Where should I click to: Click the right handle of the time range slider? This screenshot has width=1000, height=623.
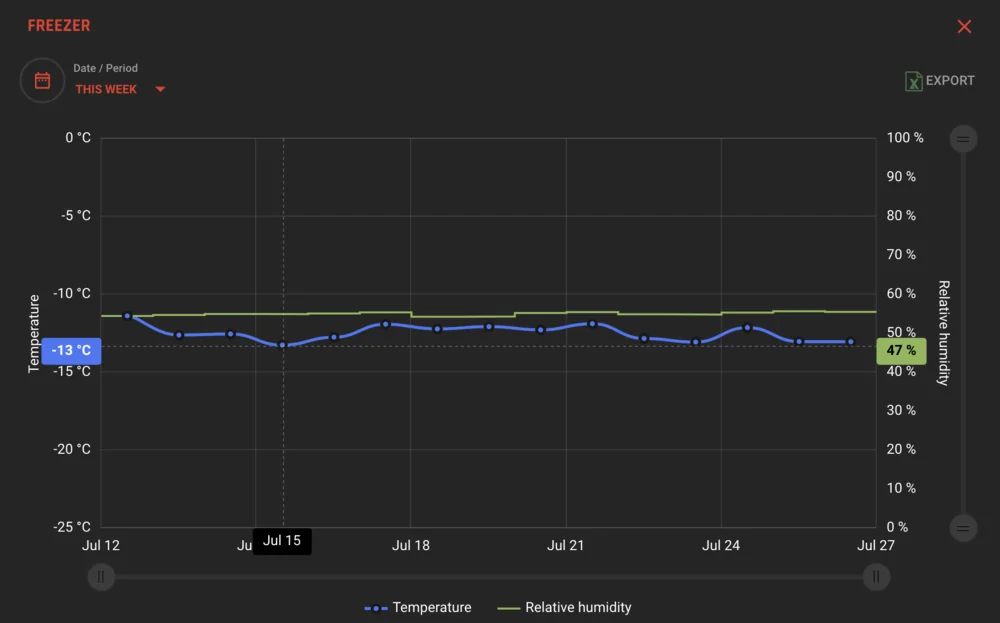click(x=876, y=576)
